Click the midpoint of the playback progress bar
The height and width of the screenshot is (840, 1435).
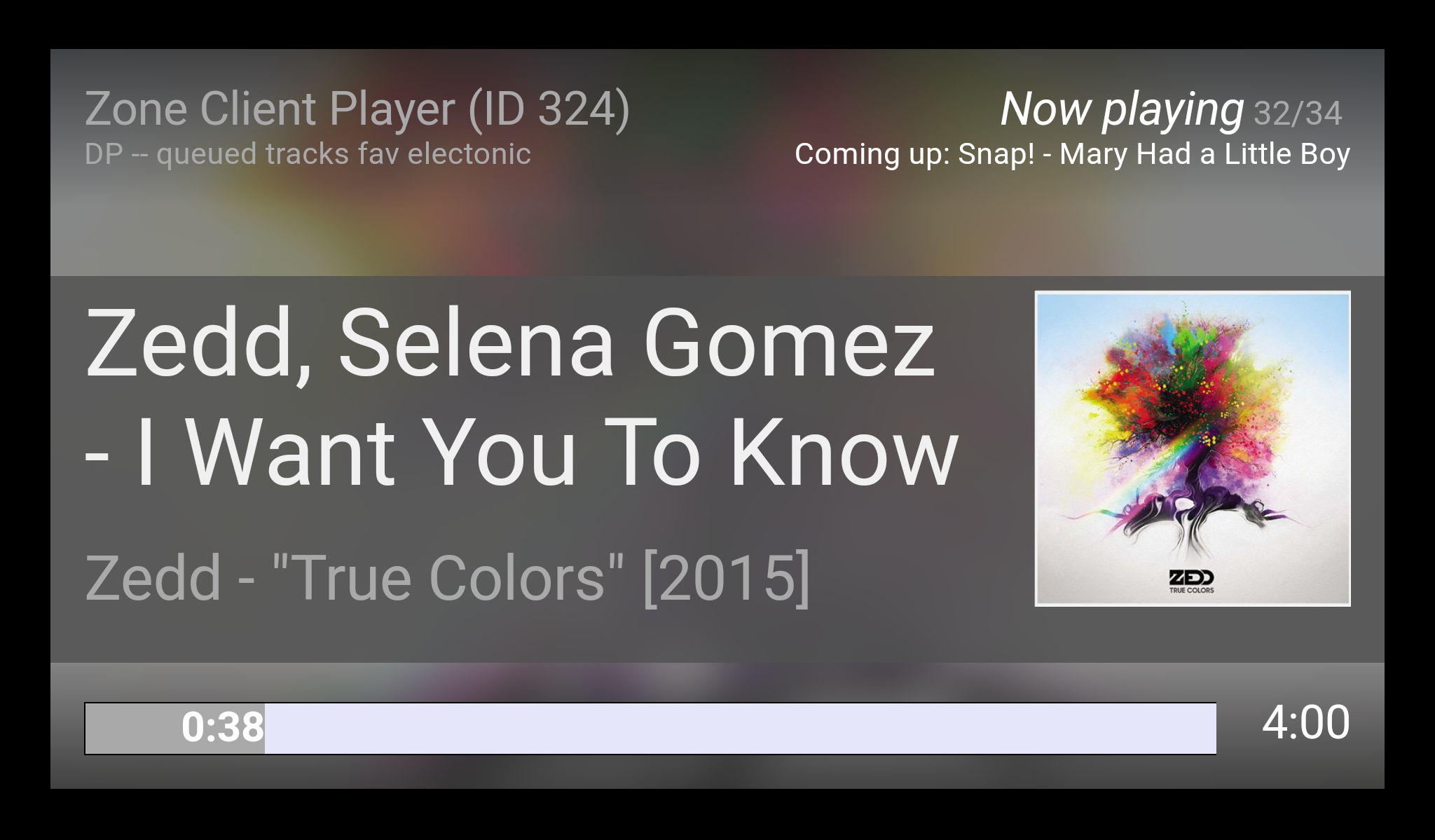pyautogui.click(x=650, y=729)
